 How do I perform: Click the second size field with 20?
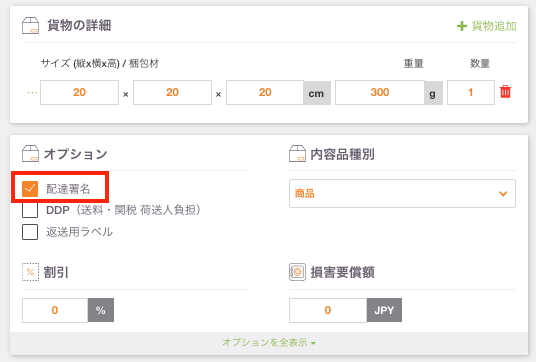[x=172, y=92]
